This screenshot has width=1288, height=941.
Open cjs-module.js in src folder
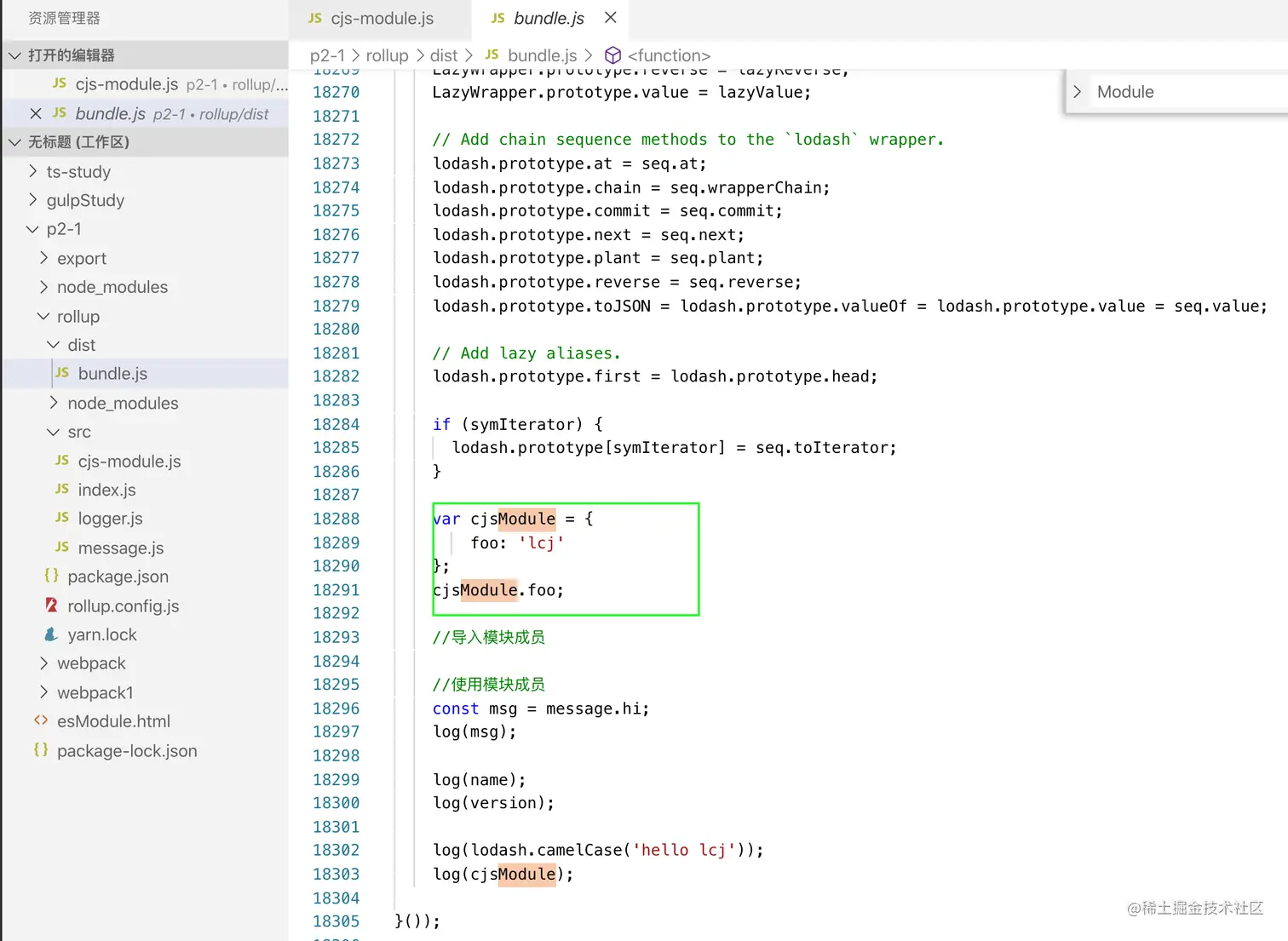click(x=129, y=461)
